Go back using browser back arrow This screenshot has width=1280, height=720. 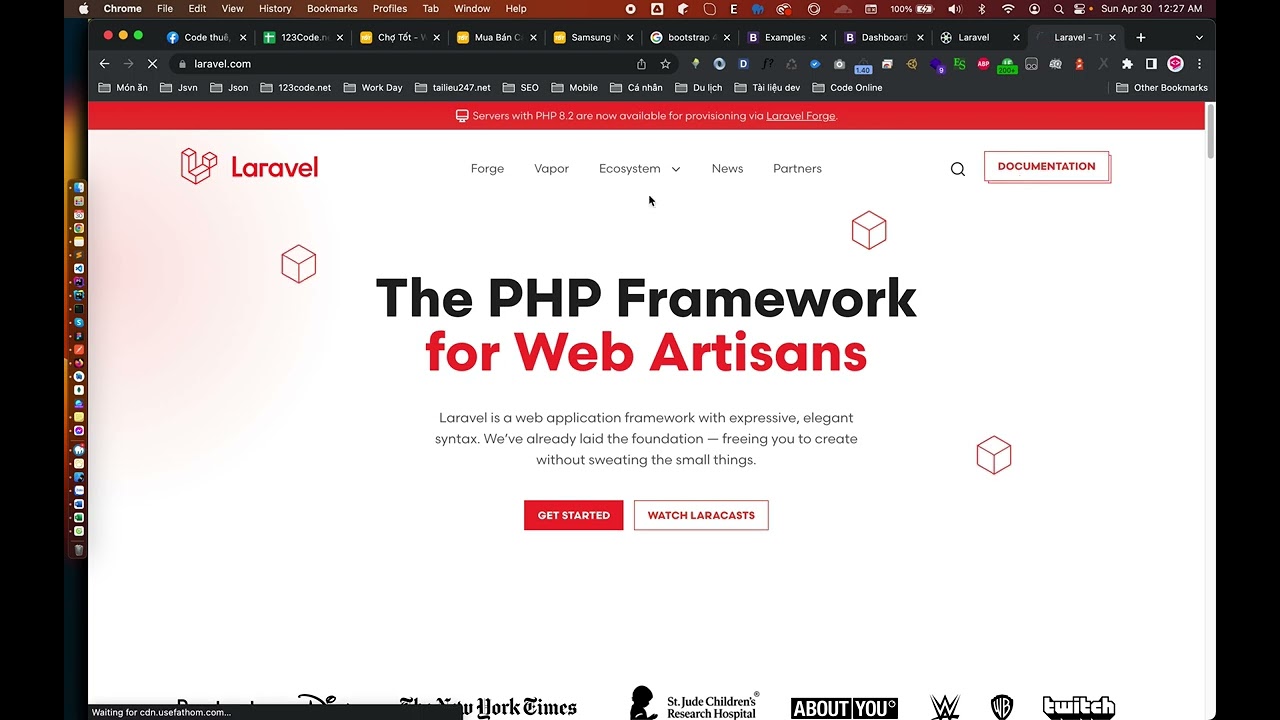(104, 64)
